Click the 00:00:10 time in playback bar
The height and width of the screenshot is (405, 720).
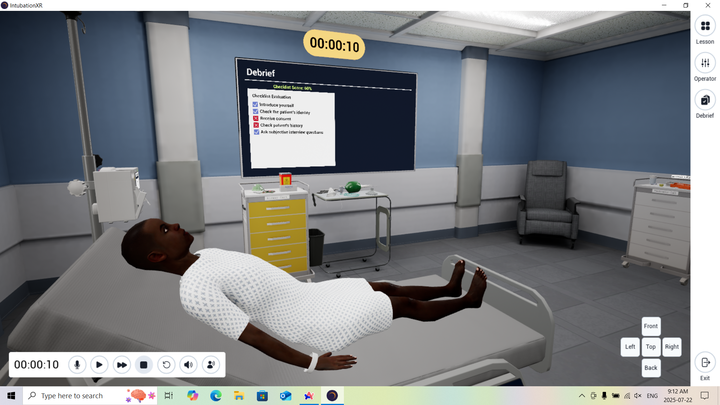point(36,365)
